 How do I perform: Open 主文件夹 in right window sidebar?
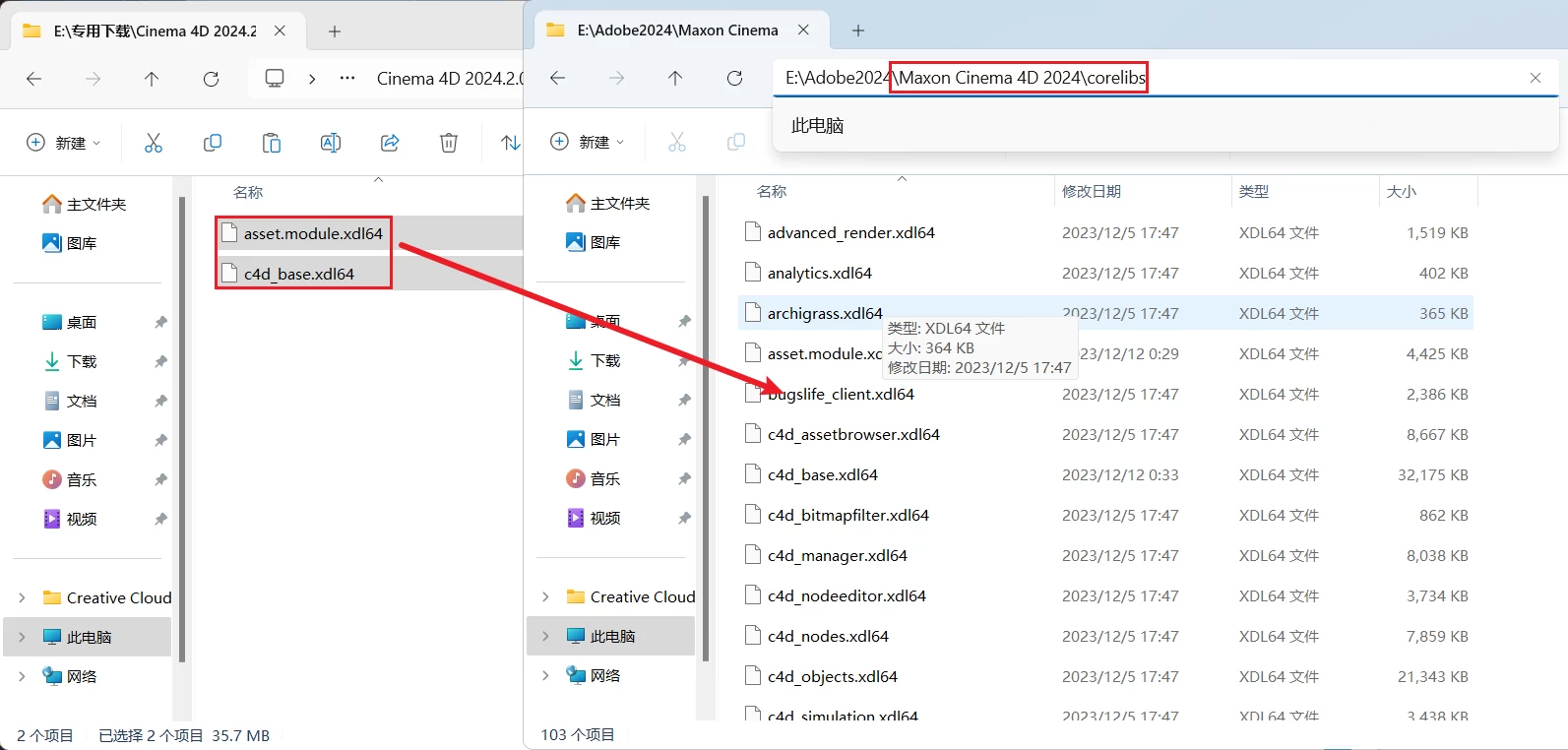click(608, 203)
